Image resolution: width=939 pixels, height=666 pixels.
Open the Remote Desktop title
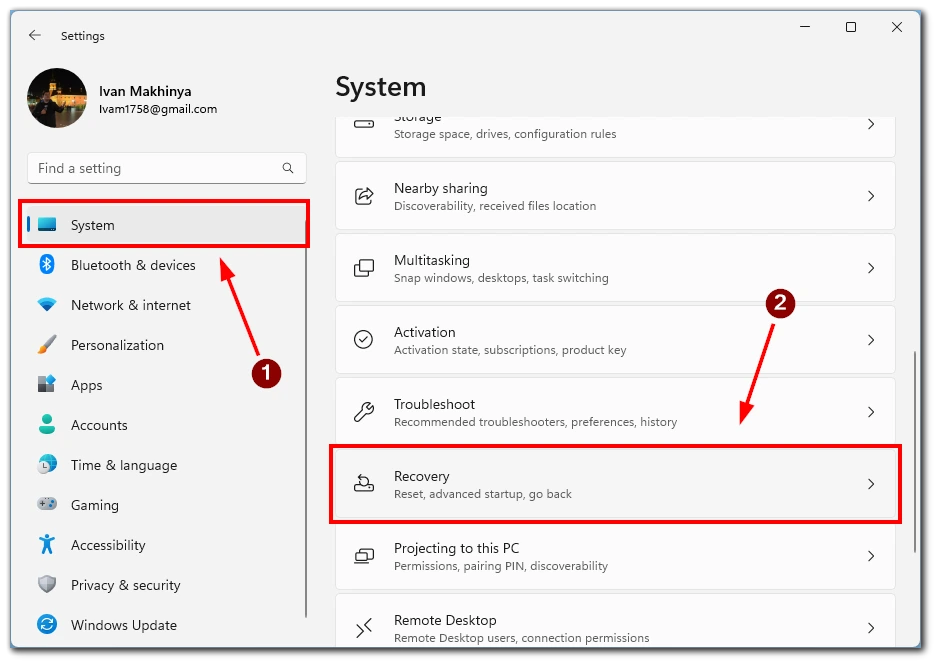click(445, 620)
